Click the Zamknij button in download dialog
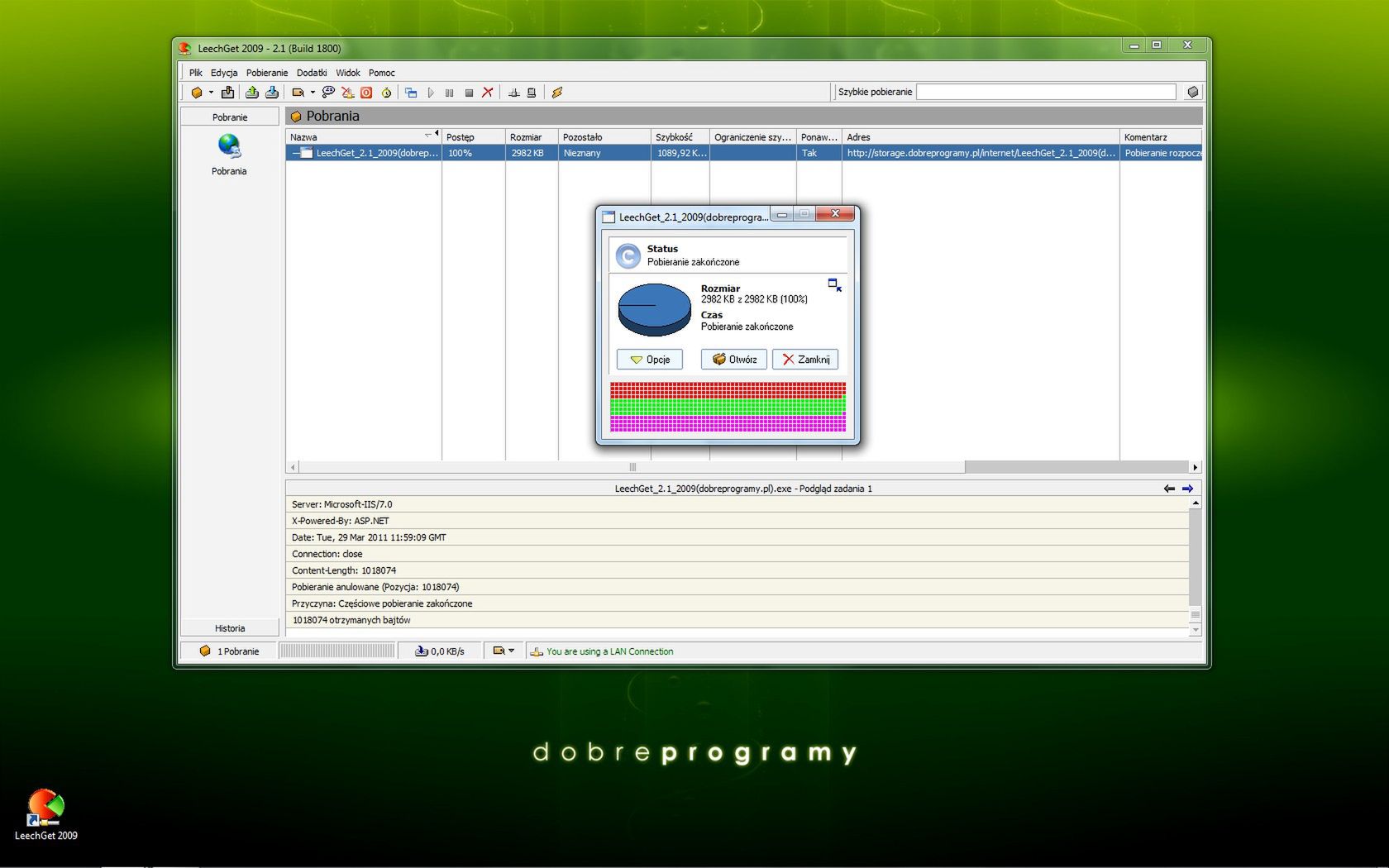The width and height of the screenshot is (1389, 868). tap(805, 360)
